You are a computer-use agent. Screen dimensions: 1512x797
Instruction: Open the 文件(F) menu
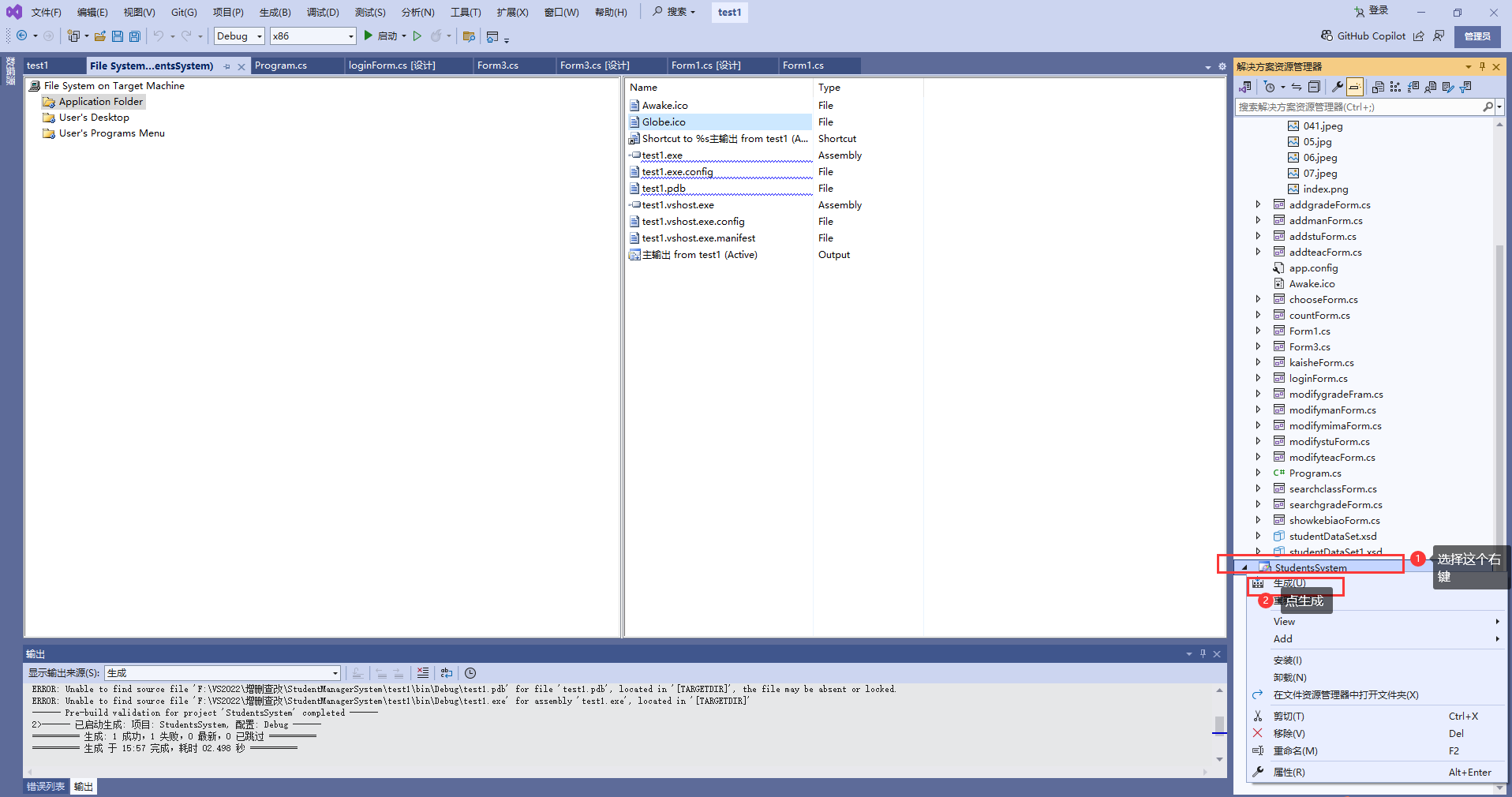click(x=47, y=12)
